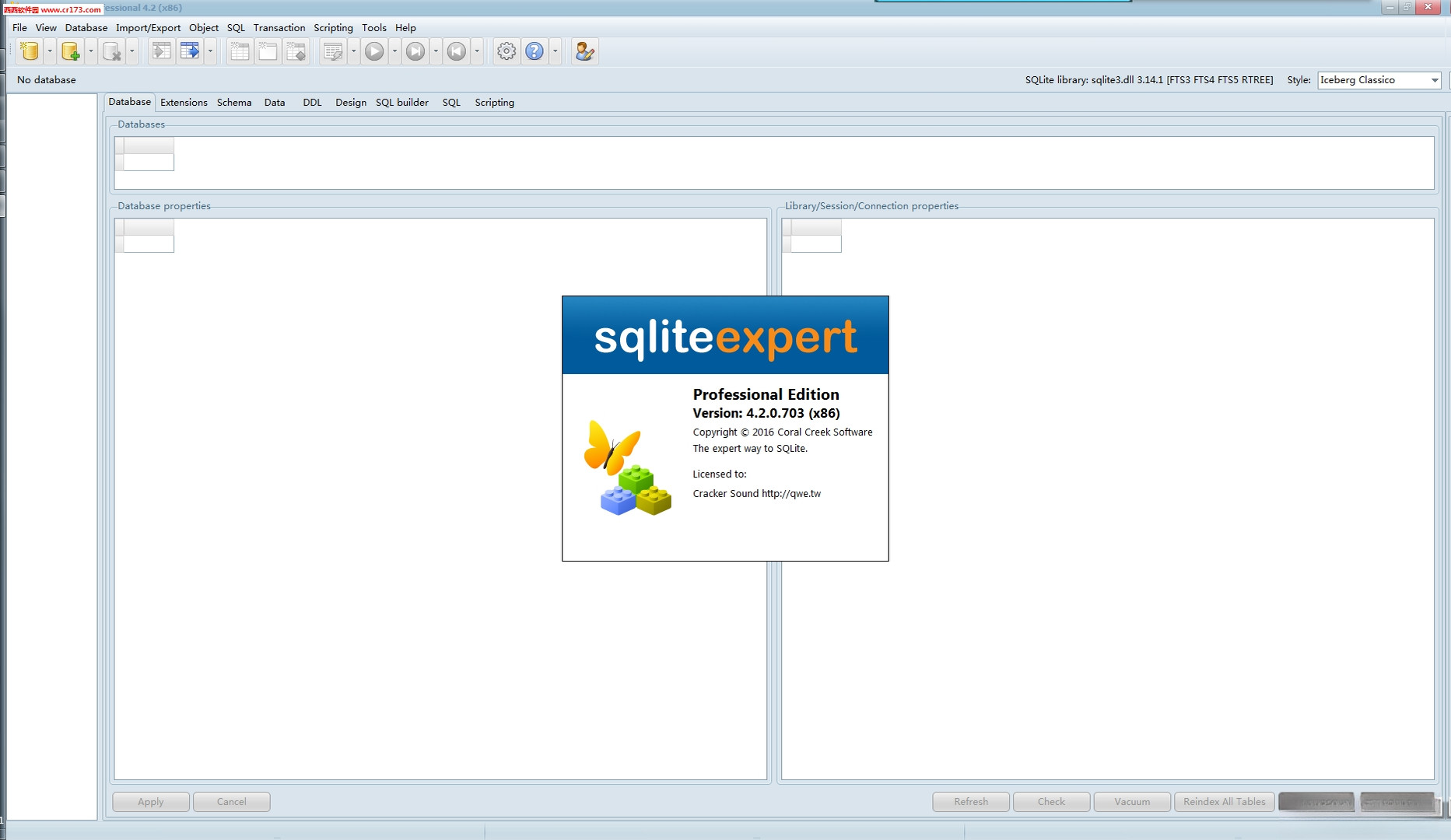
Task: Click the Refresh button
Action: click(971, 802)
